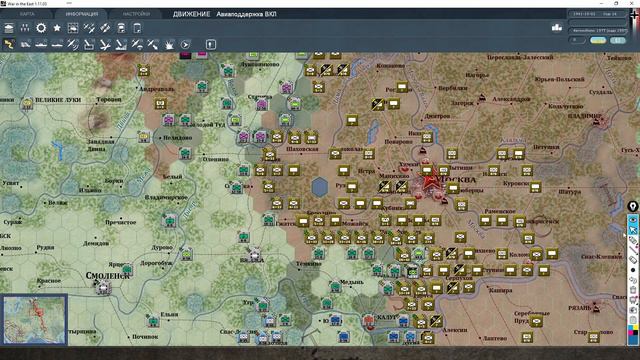Click the double aircraft air doctrine icon
This screenshot has height=360, width=640.
tap(89, 28)
